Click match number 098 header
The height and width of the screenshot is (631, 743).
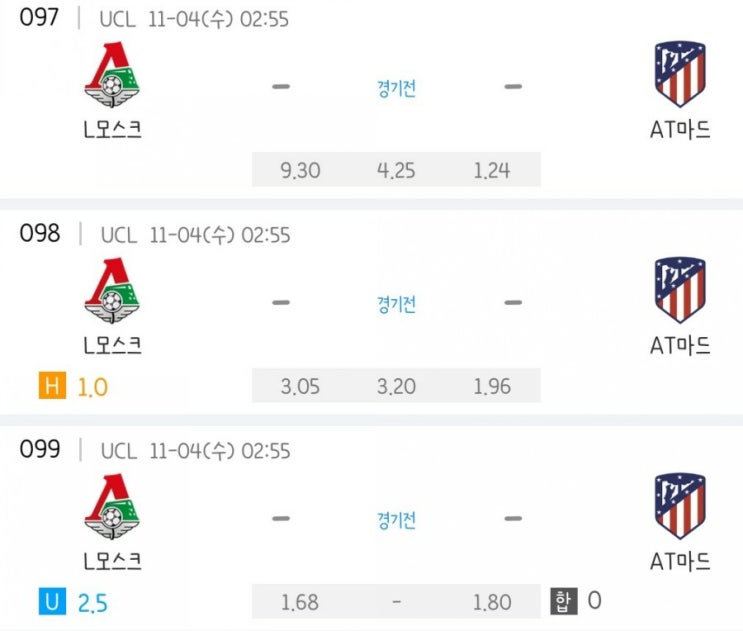(x=40, y=233)
